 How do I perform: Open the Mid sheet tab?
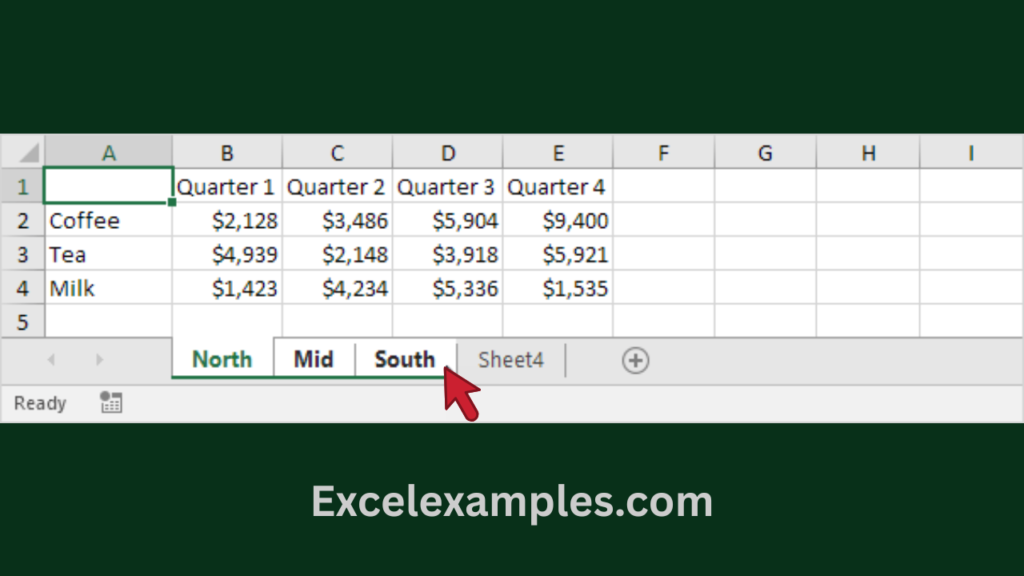[x=313, y=360]
